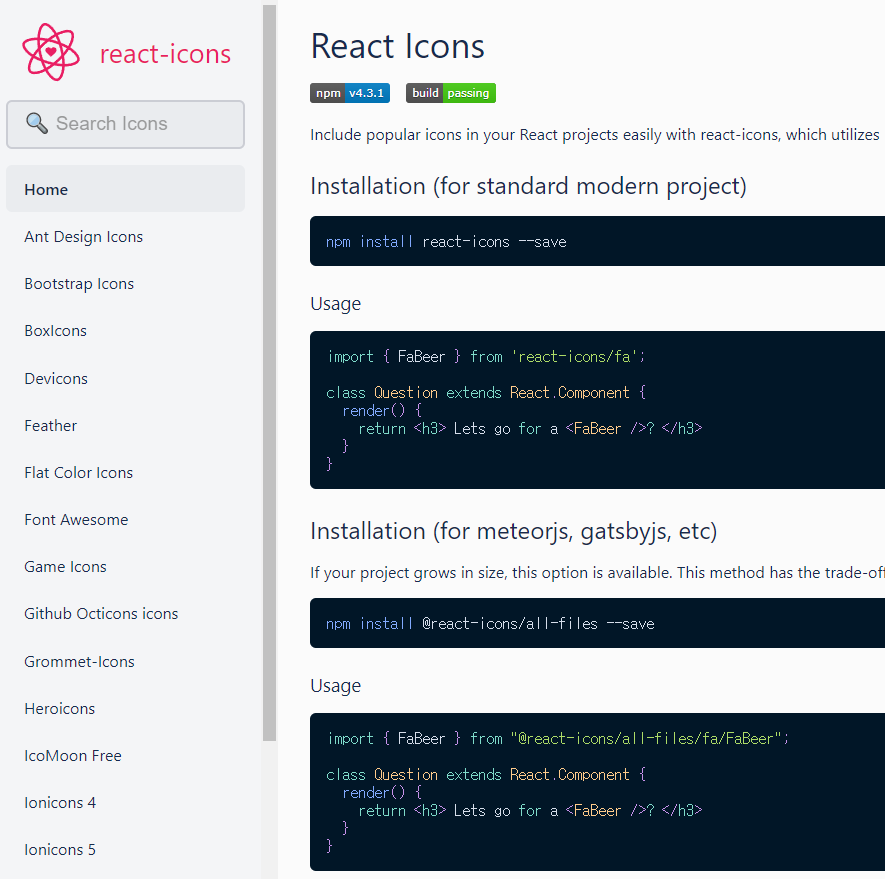
Task: Open the Font Awesome icon set
Action: pos(75,519)
